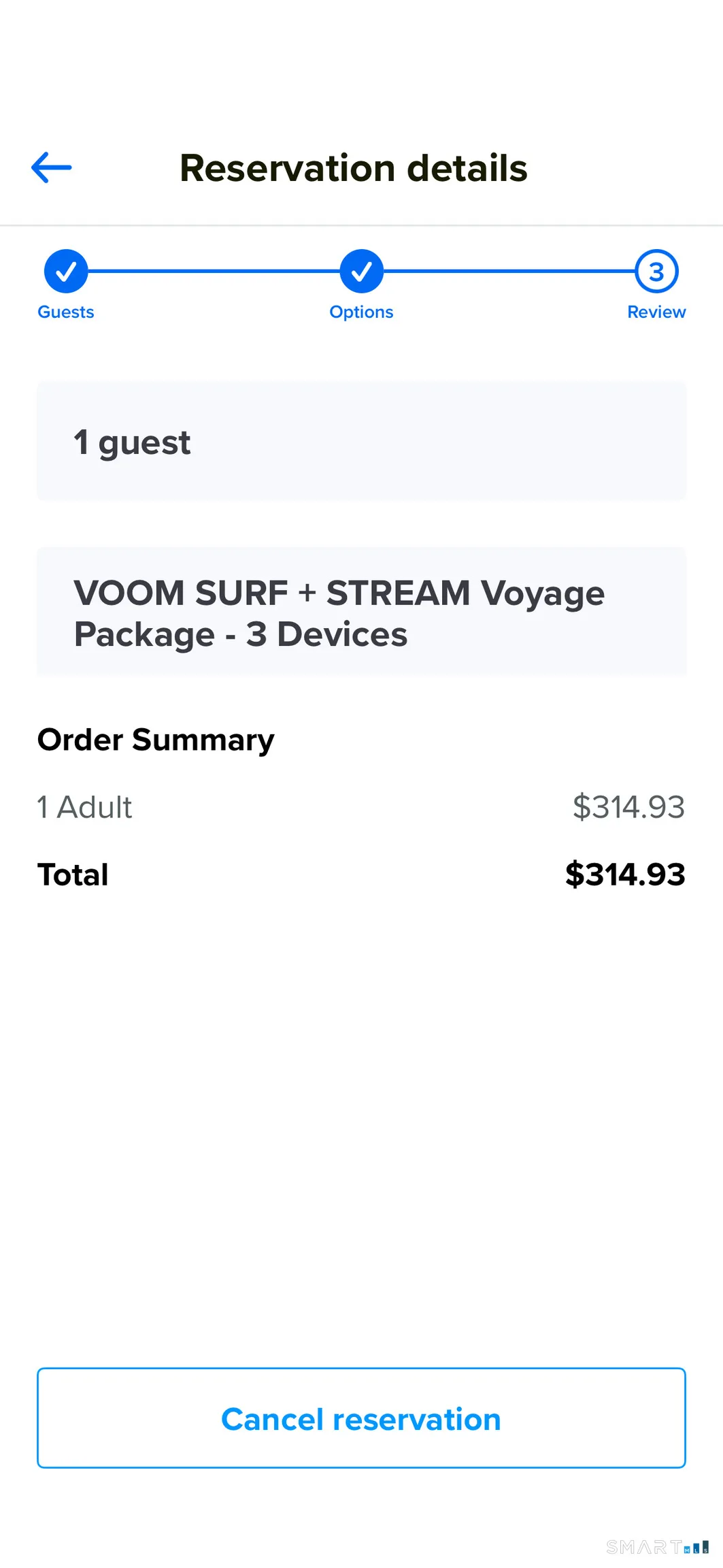The width and height of the screenshot is (723, 1568).
Task: Click progress line between Guests and Options
Action: point(214,271)
